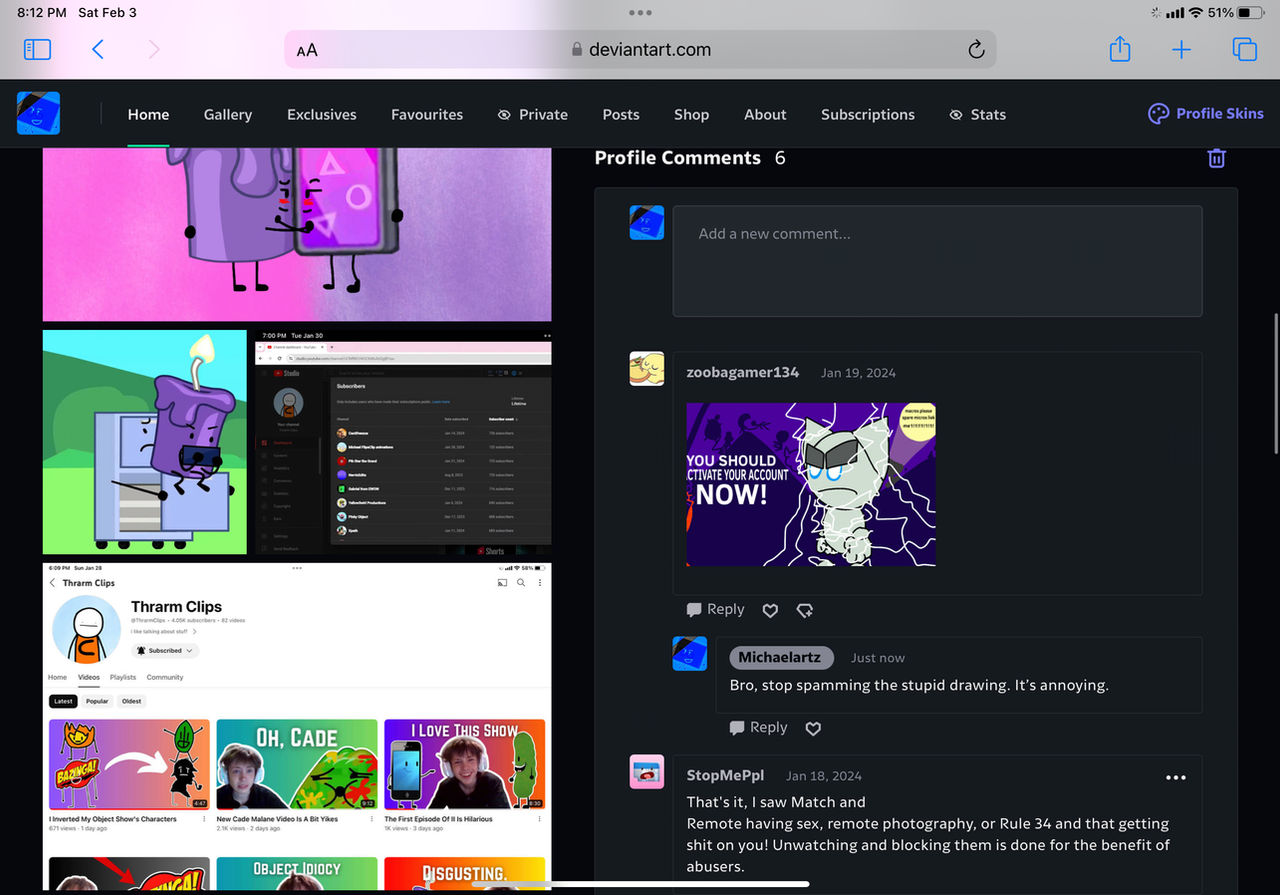Open the StopMePpl username link
1280x895 pixels.
[724, 776]
